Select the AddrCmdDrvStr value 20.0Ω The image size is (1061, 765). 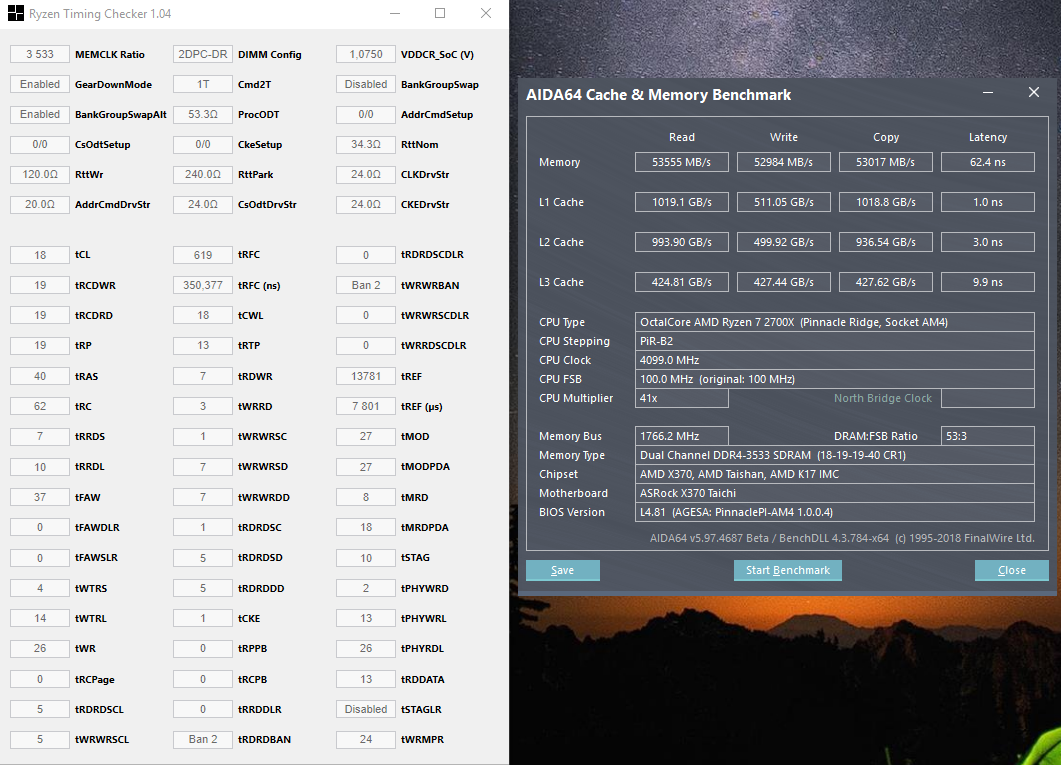tap(40, 204)
